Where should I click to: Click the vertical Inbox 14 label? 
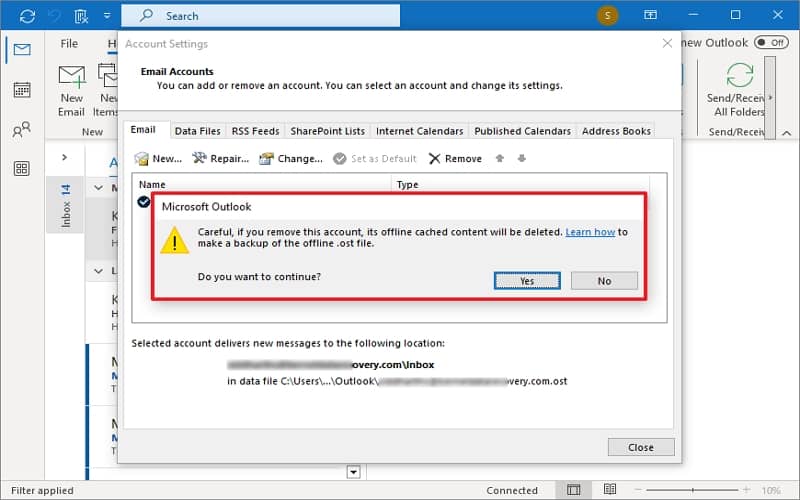click(65, 206)
